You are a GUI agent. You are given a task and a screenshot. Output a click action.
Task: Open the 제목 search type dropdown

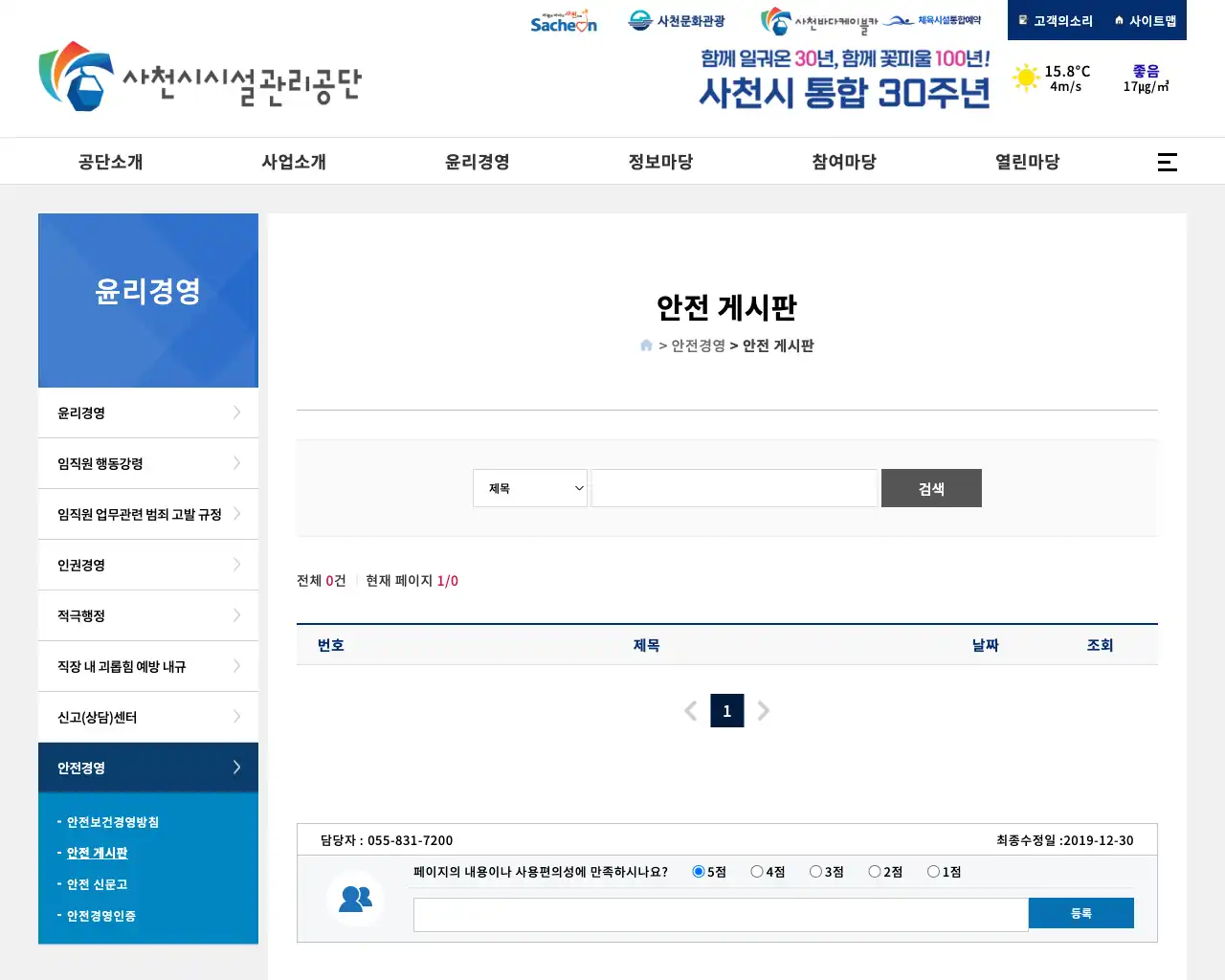[530, 488]
